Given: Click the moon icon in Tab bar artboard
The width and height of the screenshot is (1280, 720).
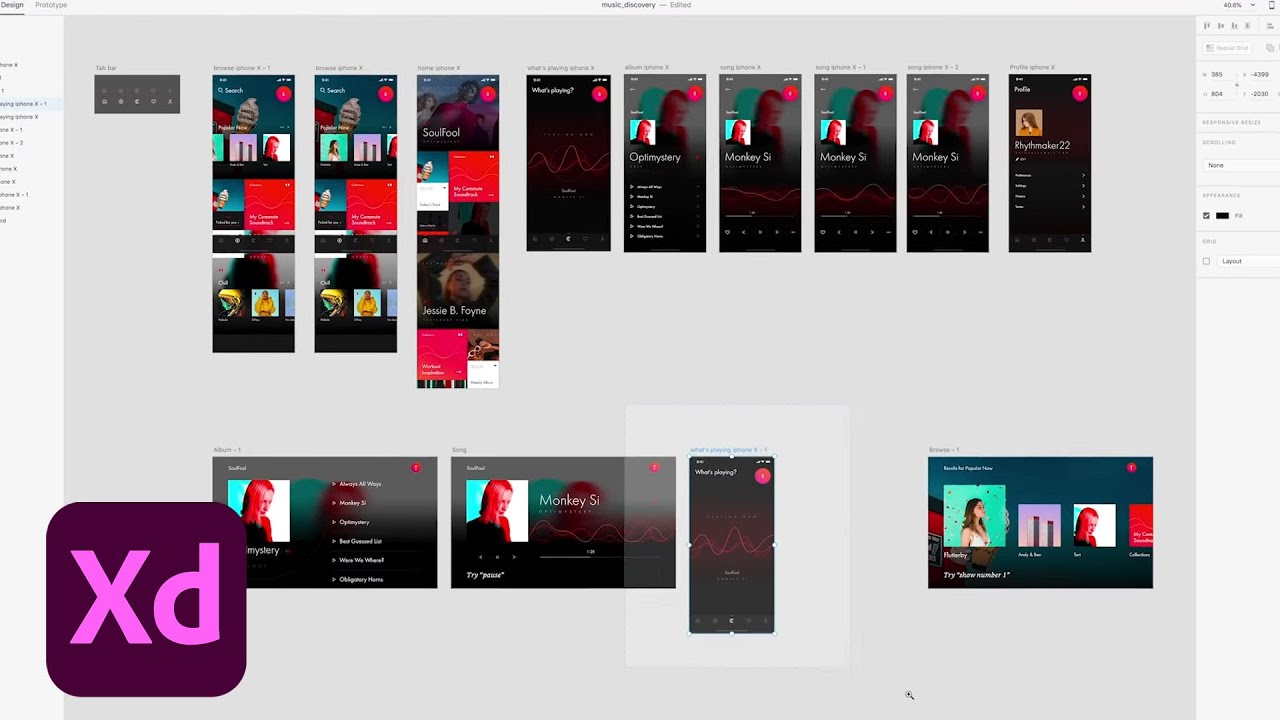Looking at the screenshot, I should [x=137, y=101].
